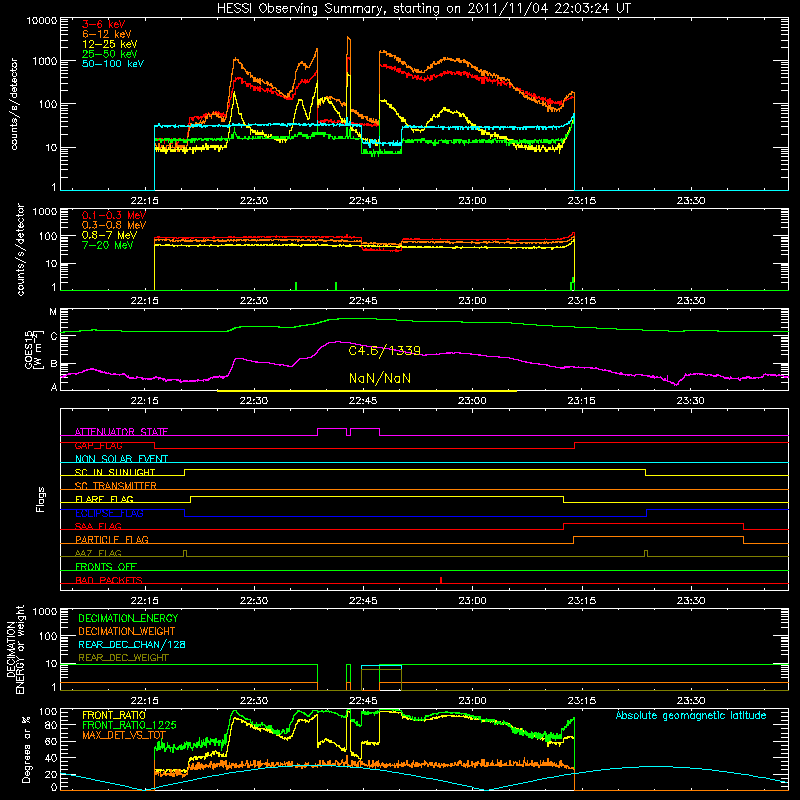Viewport: 800px width, 800px height.
Task: Click the SC_IN_SUNLIGHT flag label
Action: (115, 472)
